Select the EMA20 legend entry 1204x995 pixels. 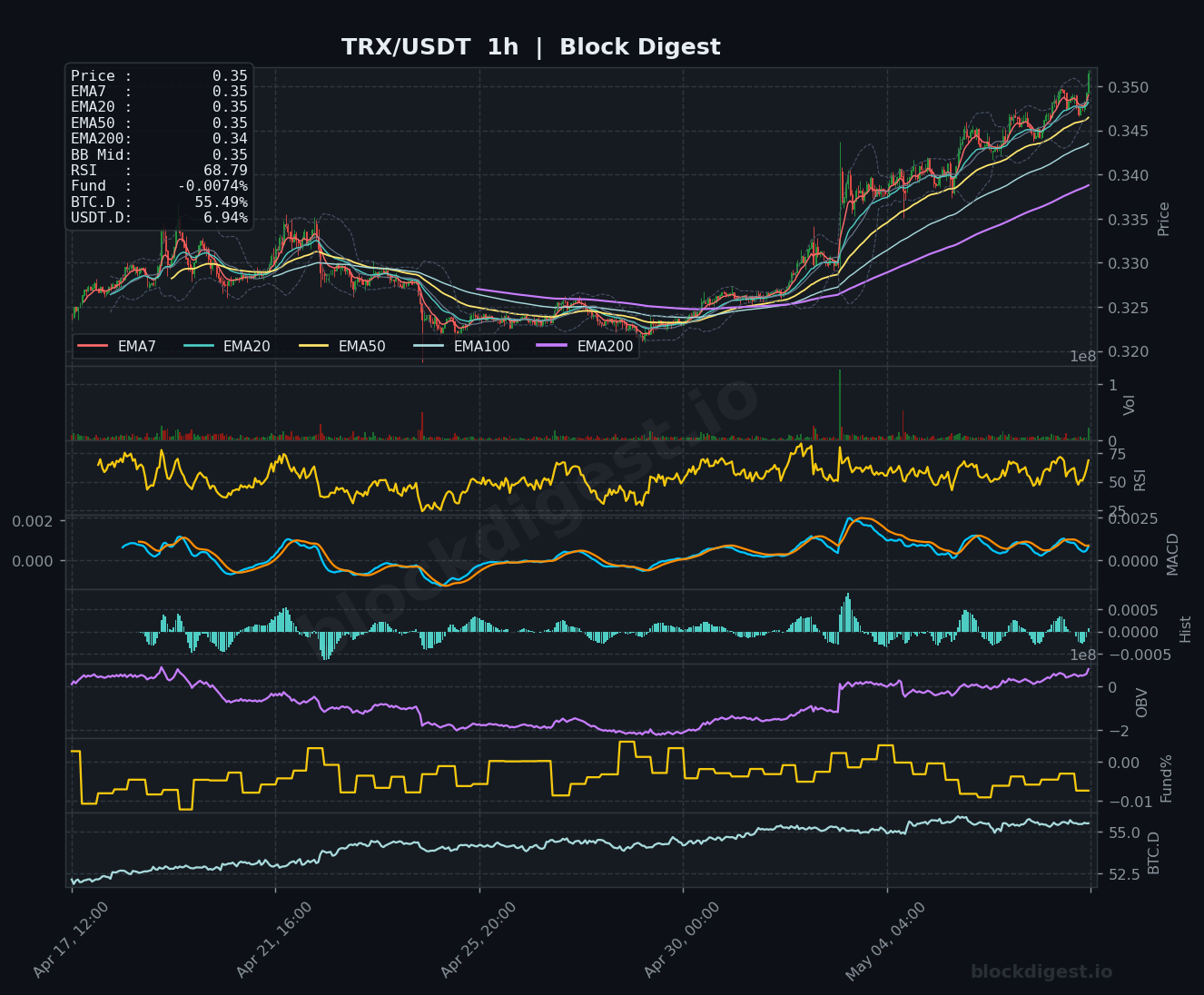(x=227, y=346)
